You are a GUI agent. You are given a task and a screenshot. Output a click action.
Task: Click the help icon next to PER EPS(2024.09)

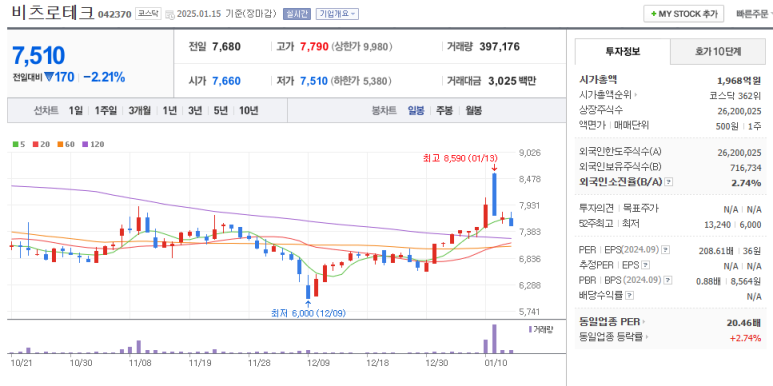(666, 250)
